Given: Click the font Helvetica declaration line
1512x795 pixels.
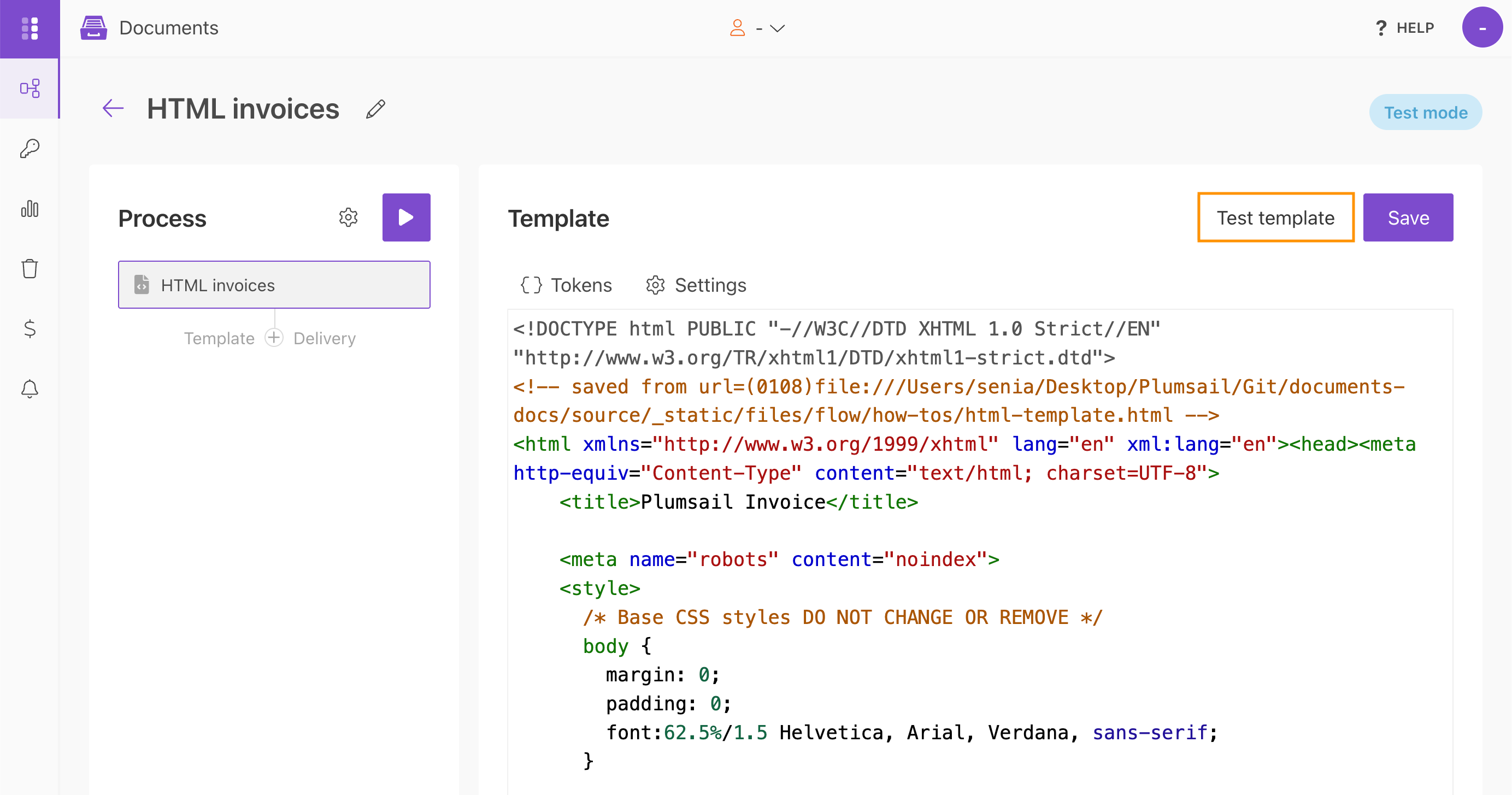Looking at the screenshot, I should 911,732.
